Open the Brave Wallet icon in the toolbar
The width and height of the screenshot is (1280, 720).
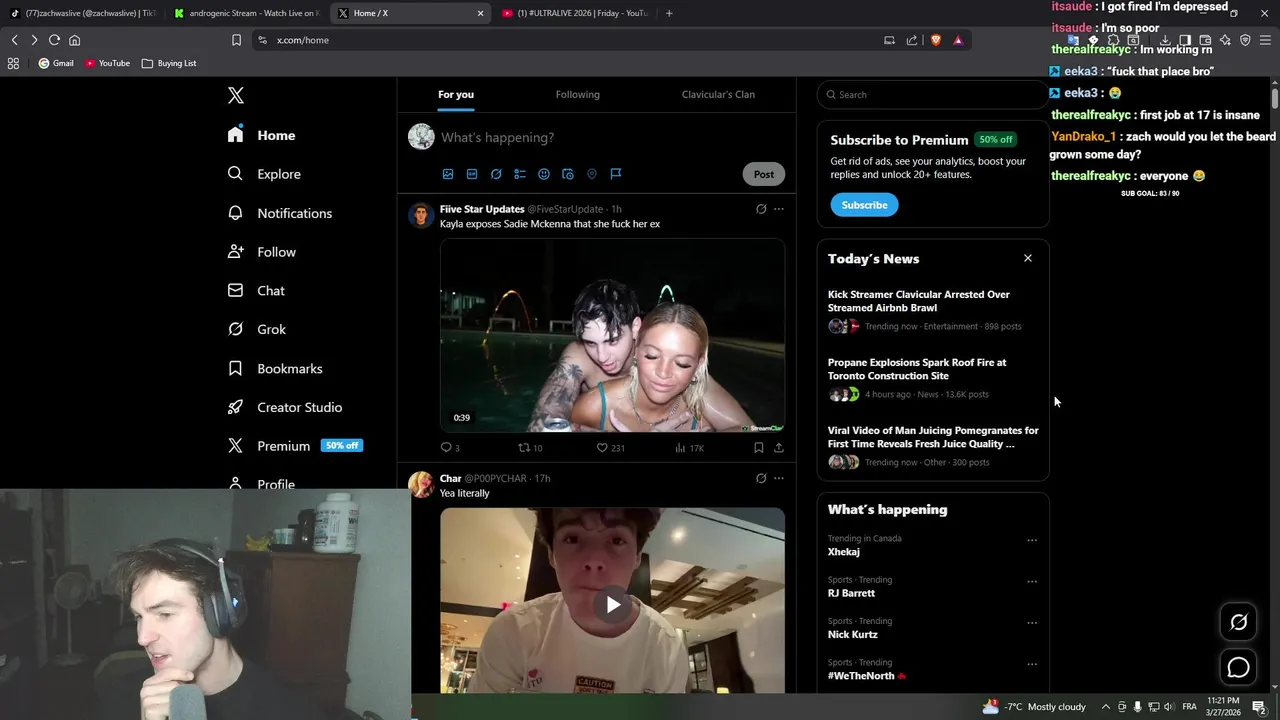pos(1205,40)
